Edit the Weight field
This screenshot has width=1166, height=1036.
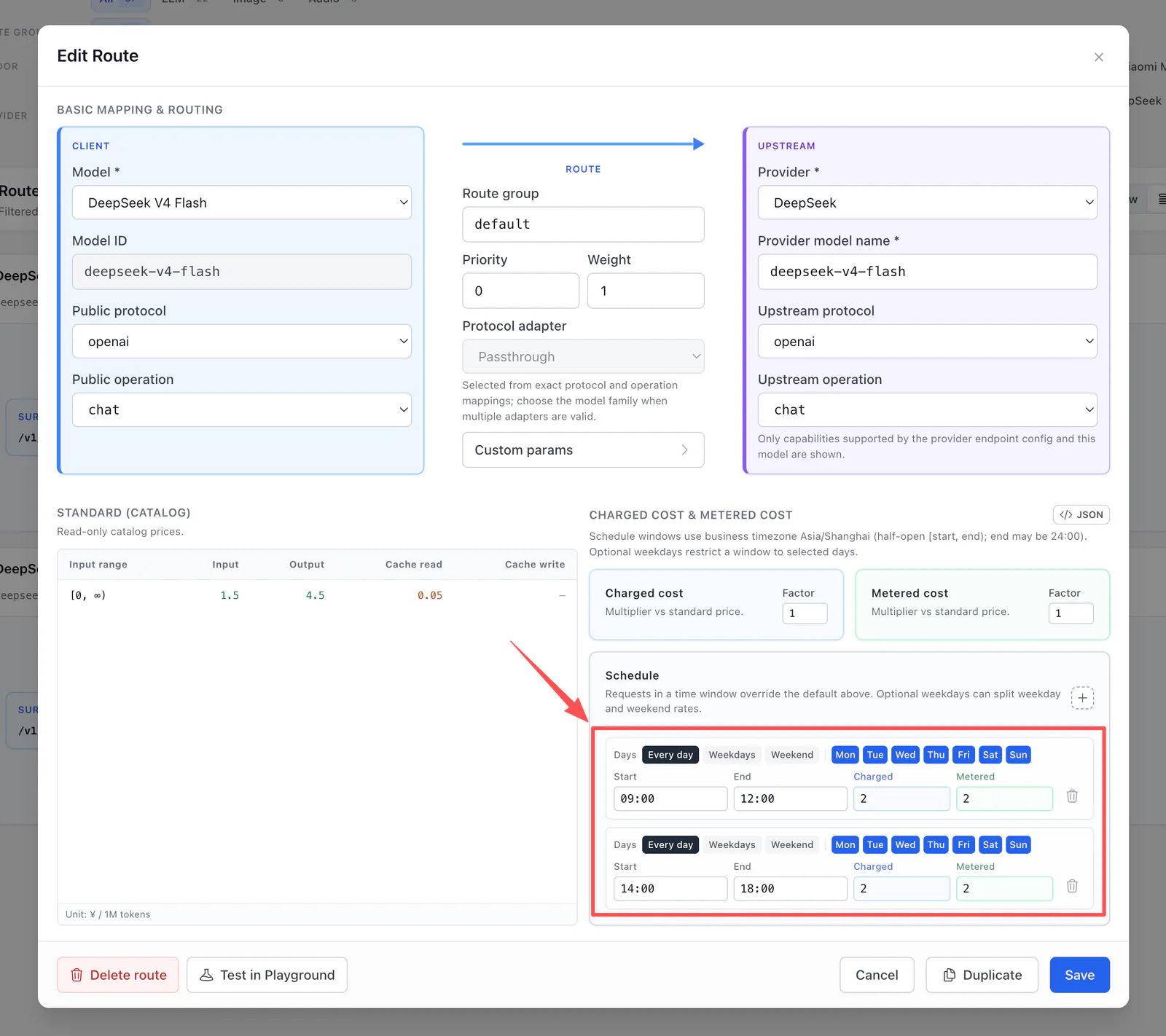click(646, 291)
